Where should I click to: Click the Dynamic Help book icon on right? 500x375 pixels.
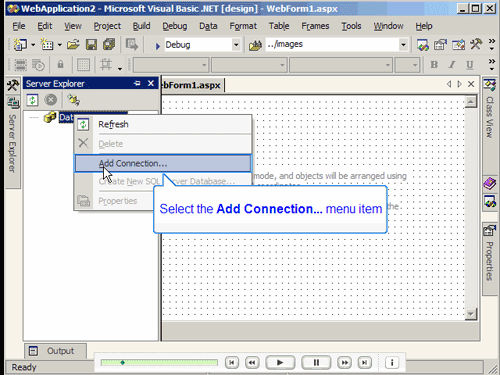point(490,183)
